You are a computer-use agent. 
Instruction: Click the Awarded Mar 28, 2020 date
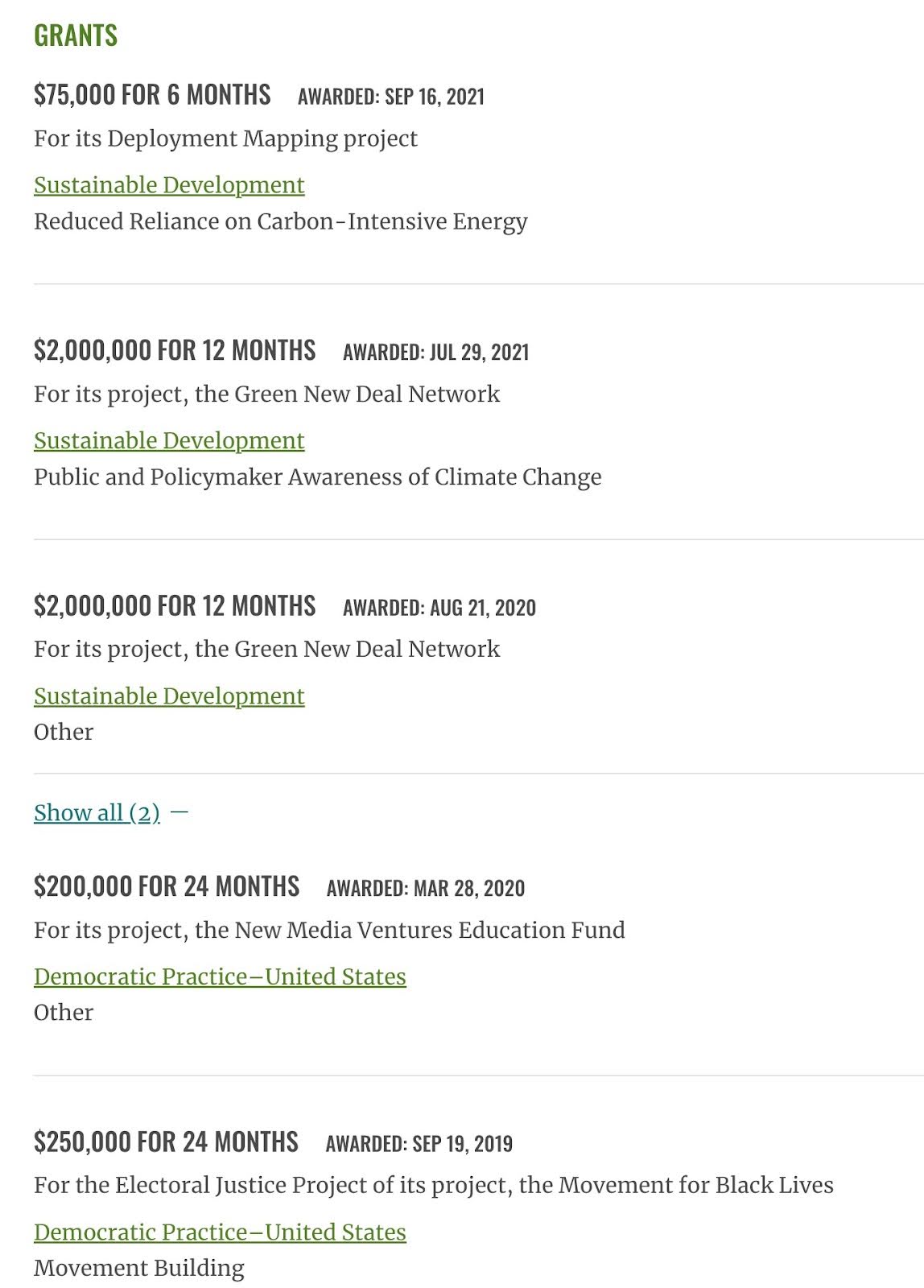point(426,888)
